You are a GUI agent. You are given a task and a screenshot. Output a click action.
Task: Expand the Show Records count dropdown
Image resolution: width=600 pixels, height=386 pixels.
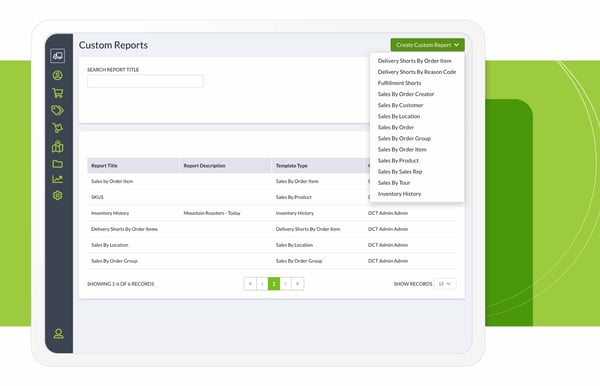click(x=445, y=284)
